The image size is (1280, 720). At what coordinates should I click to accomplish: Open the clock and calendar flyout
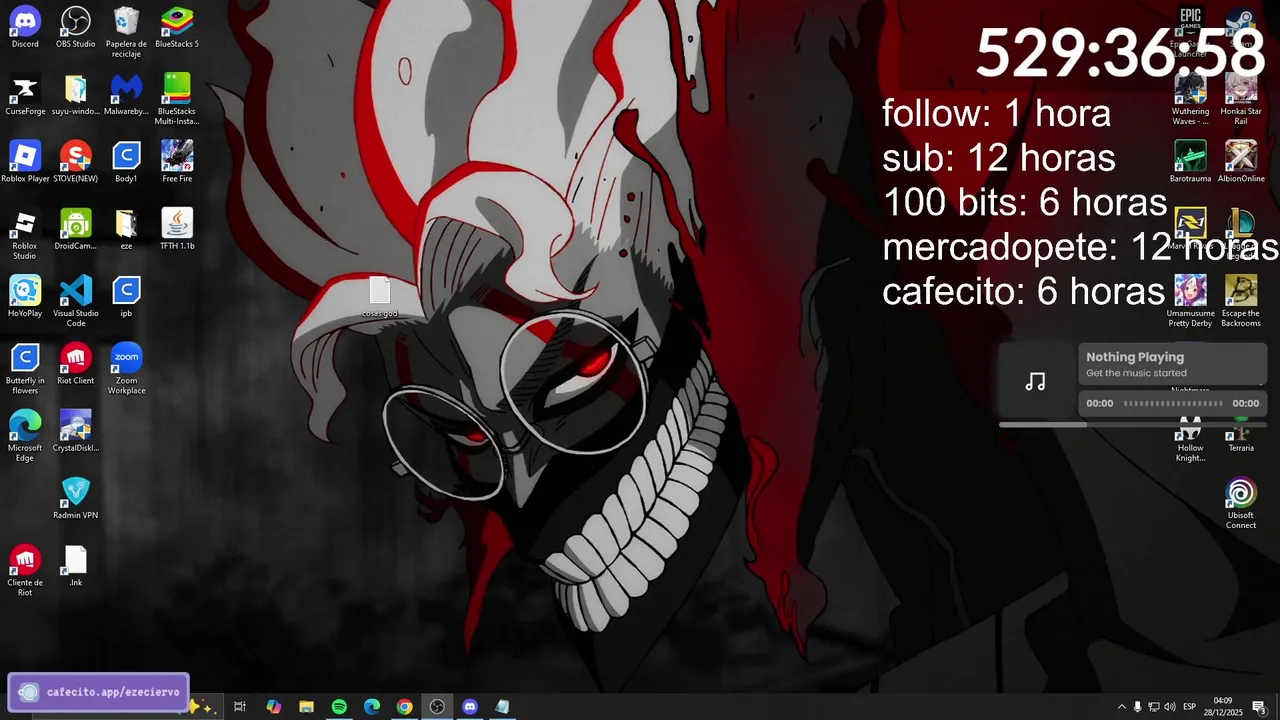(1222, 707)
